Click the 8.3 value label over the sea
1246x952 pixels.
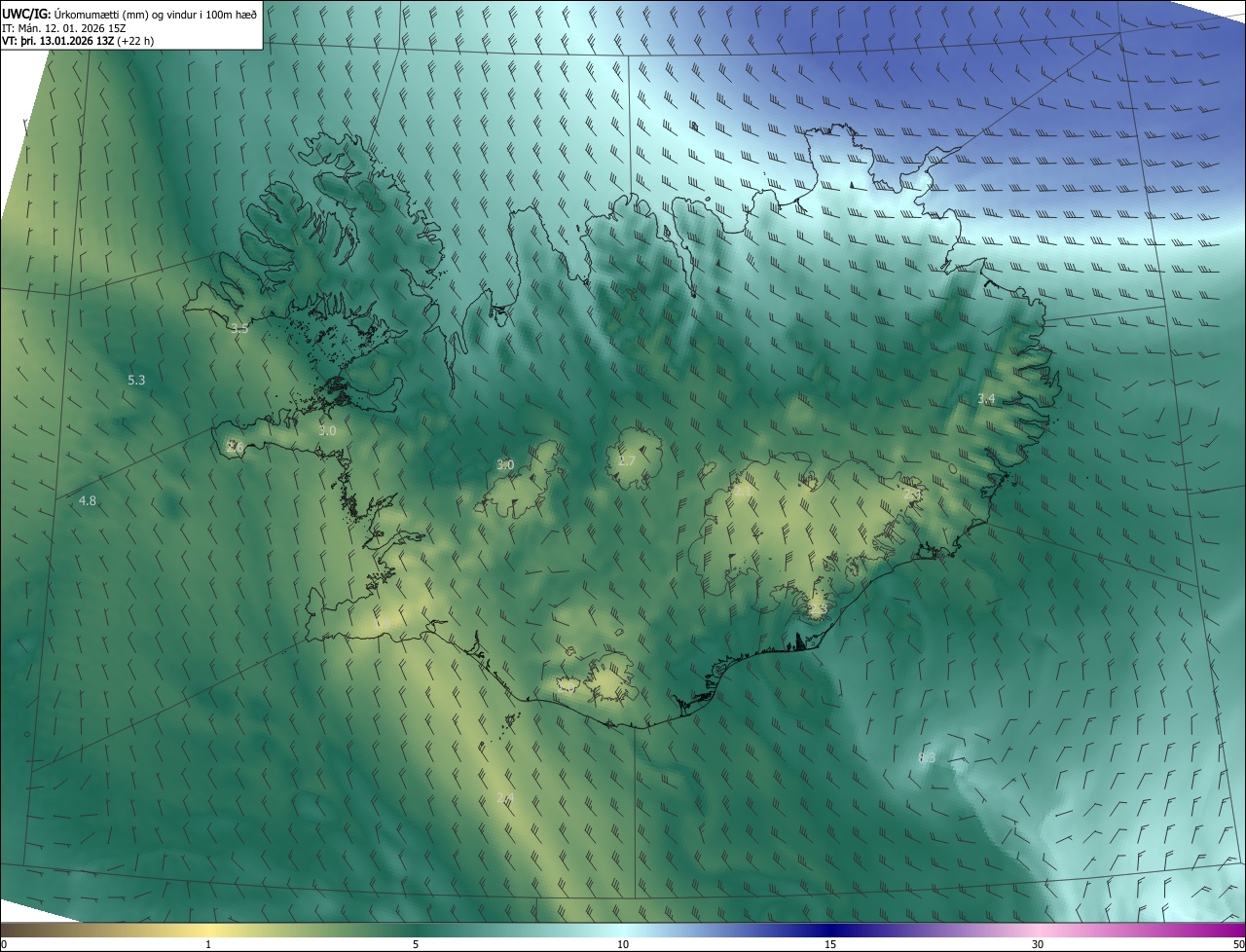927,757
